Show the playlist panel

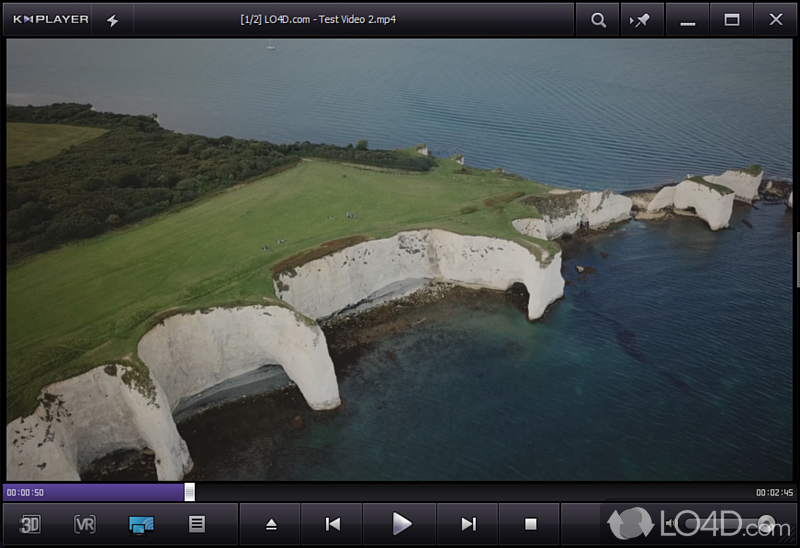(197, 524)
